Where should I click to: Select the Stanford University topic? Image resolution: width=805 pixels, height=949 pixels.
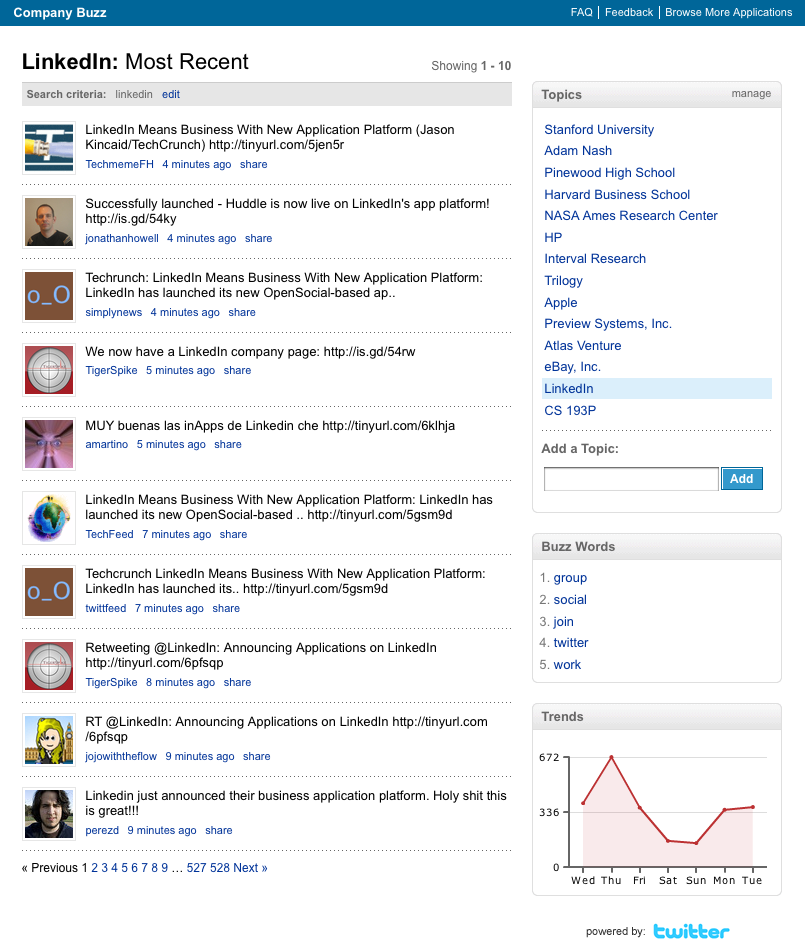[x=599, y=130]
